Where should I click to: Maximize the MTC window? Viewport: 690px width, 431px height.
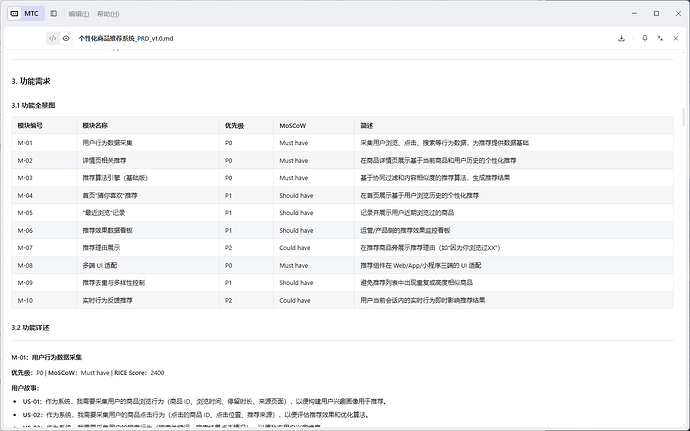pyautogui.click(x=657, y=14)
